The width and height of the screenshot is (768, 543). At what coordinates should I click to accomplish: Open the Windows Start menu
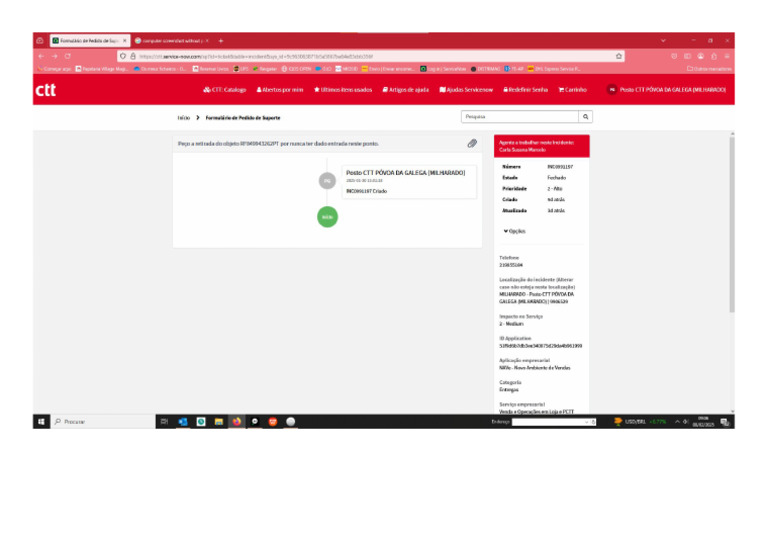click(41, 422)
